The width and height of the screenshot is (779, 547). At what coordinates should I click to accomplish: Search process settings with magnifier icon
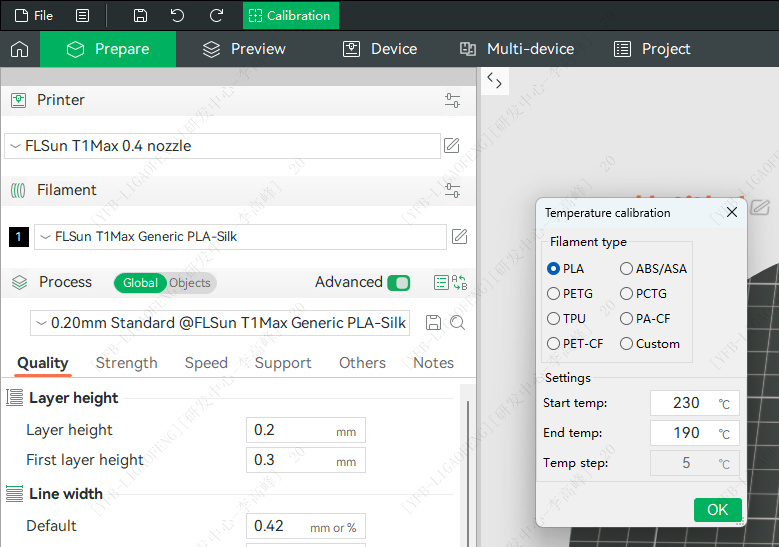(457, 322)
